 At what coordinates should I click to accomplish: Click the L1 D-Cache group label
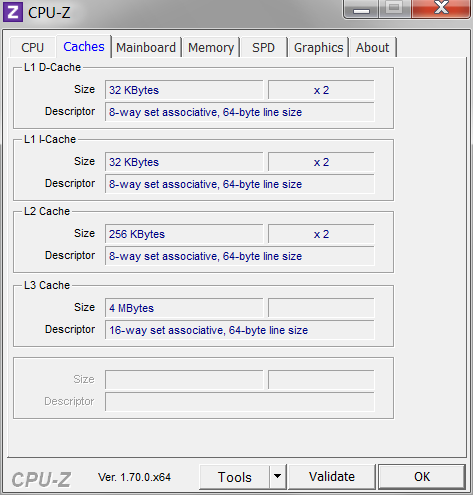point(52,67)
